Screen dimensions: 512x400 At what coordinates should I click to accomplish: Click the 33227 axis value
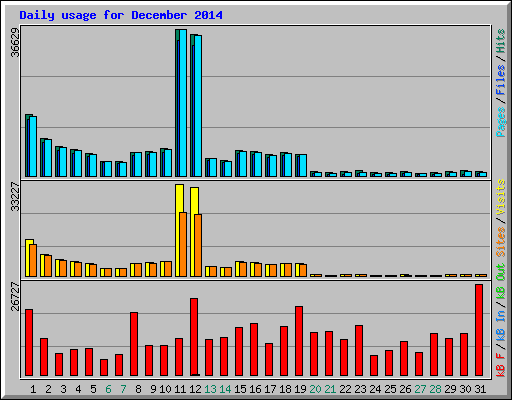click(x=15, y=197)
